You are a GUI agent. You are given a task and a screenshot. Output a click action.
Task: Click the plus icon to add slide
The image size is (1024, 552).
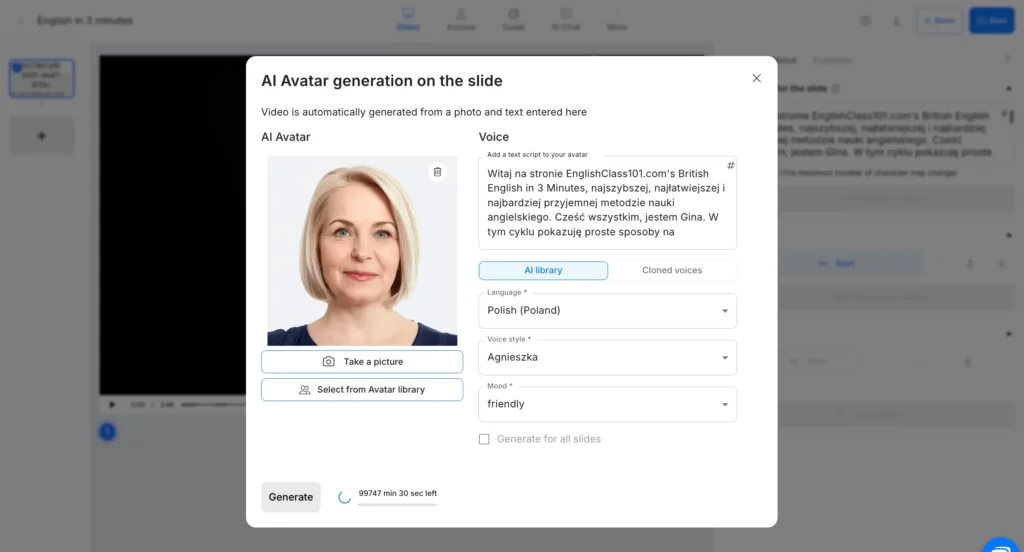point(42,136)
